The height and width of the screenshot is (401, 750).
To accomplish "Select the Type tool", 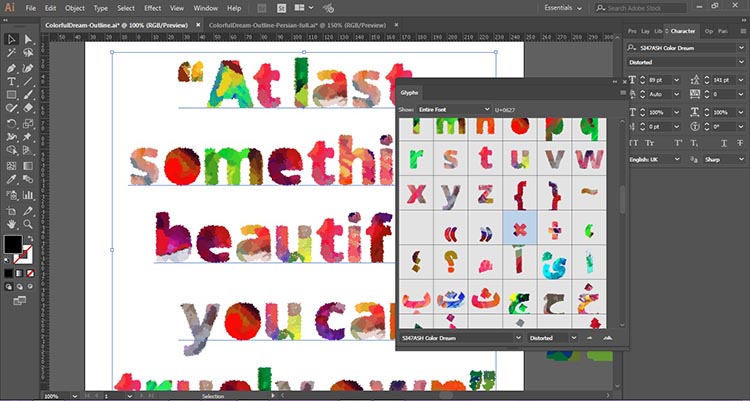I will pyautogui.click(x=11, y=81).
